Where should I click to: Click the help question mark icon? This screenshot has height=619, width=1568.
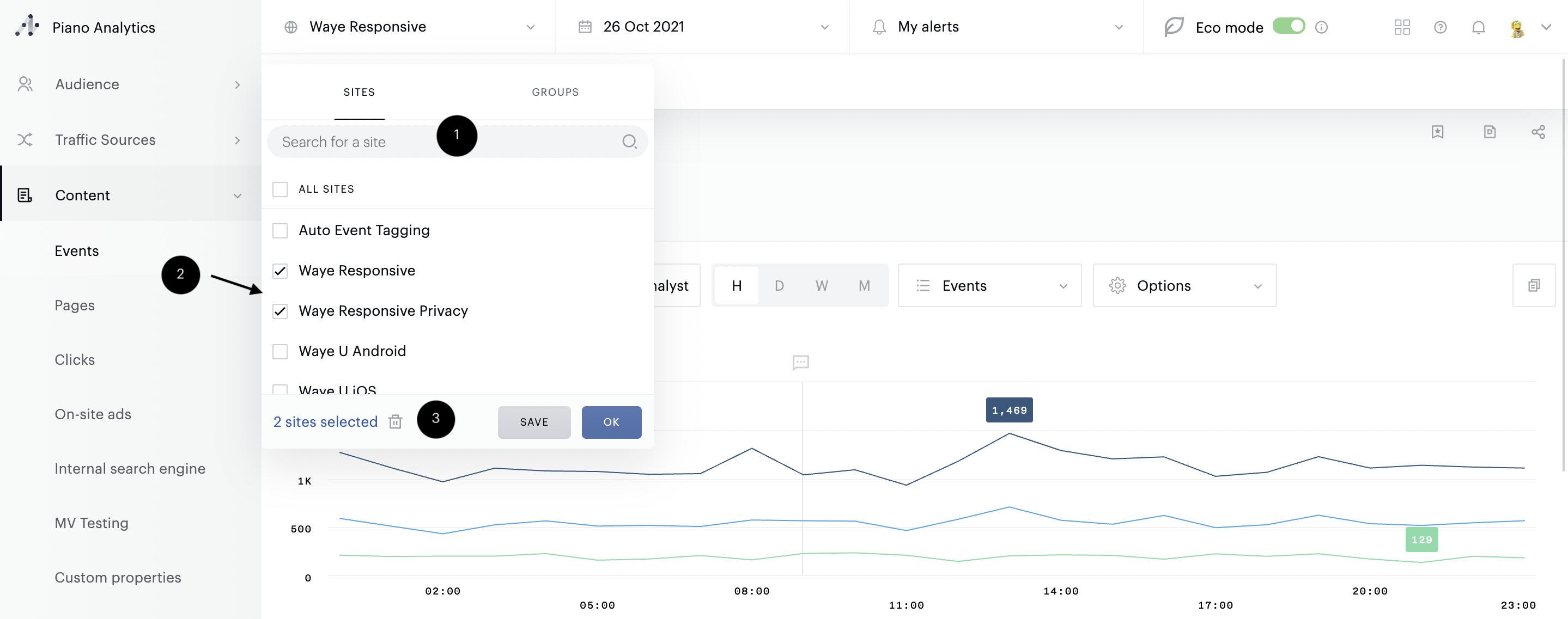pyautogui.click(x=1439, y=27)
